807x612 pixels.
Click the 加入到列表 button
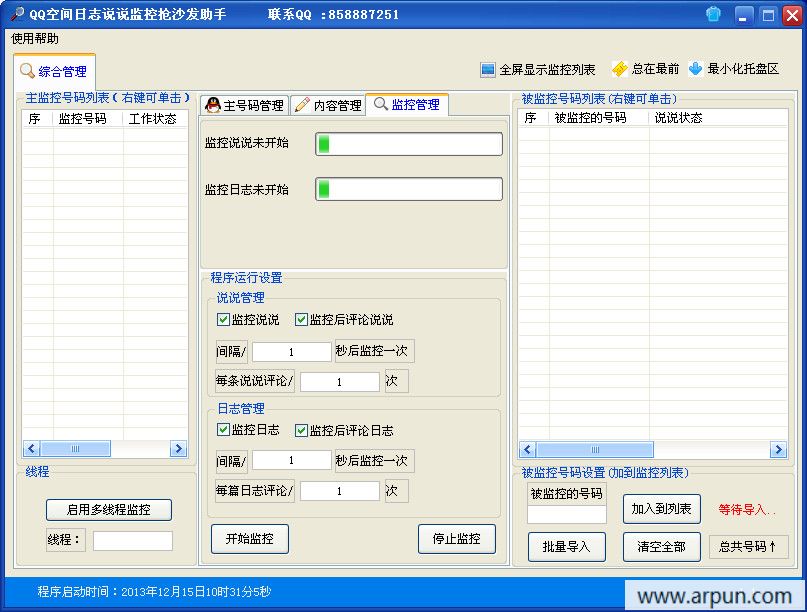click(x=661, y=509)
